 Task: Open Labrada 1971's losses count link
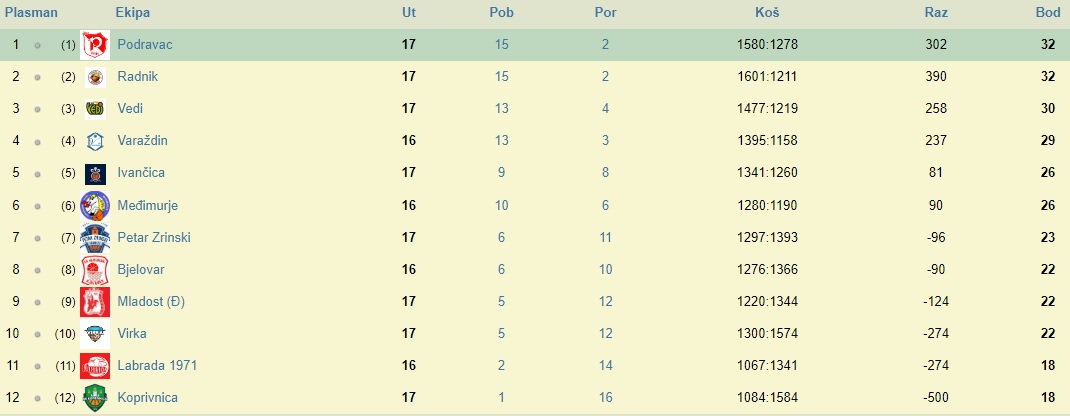(605, 365)
